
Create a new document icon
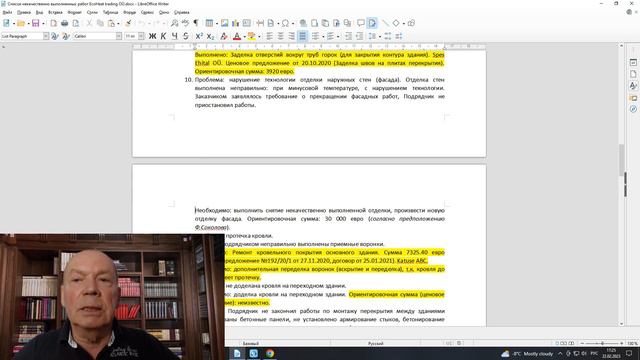[x=6, y=23]
